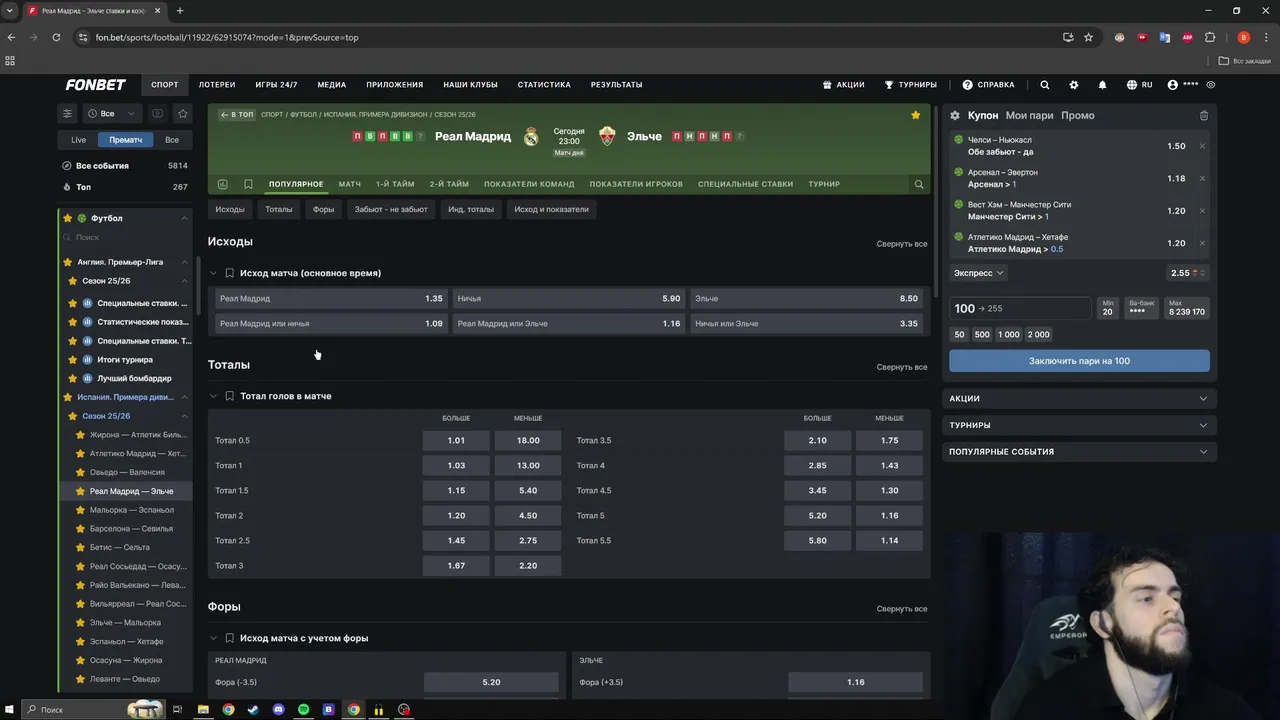
Task: Focus the stake amount field showing 100
Action: click(x=1020, y=309)
